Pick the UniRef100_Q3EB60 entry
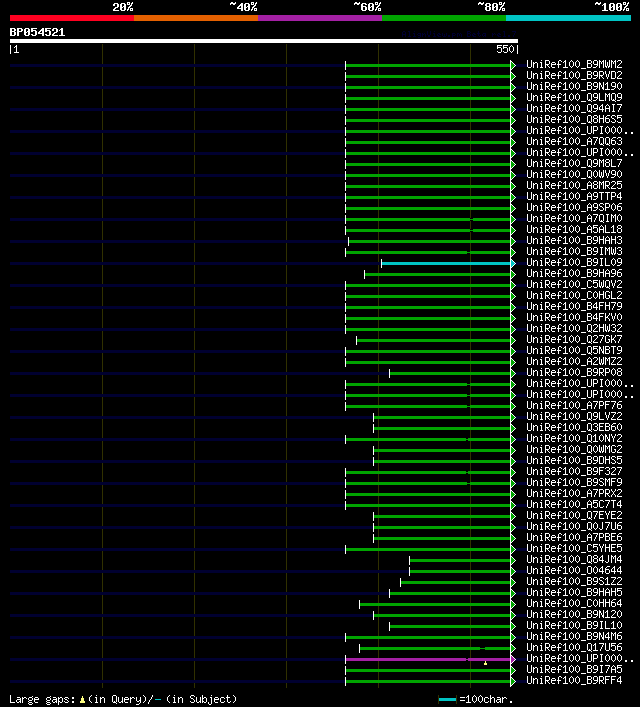 click(x=574, y=427)
